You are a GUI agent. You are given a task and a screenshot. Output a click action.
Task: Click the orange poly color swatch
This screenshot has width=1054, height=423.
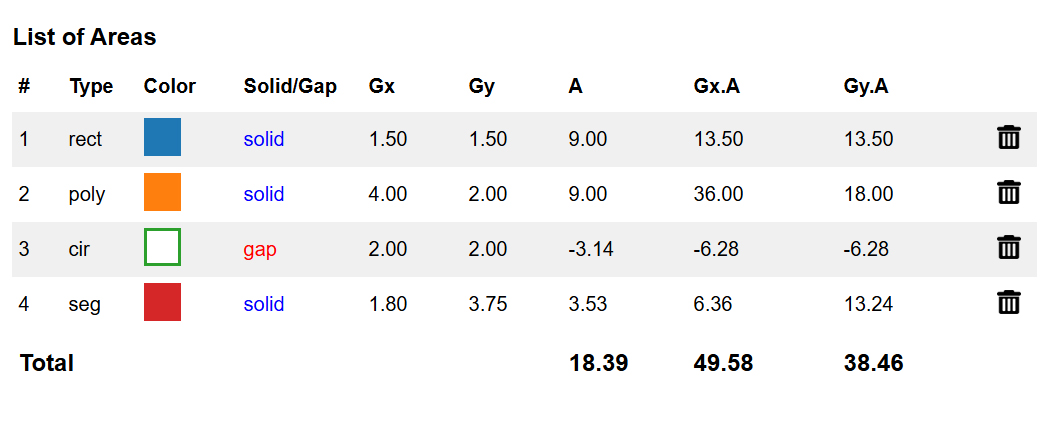tap(162, 193)
